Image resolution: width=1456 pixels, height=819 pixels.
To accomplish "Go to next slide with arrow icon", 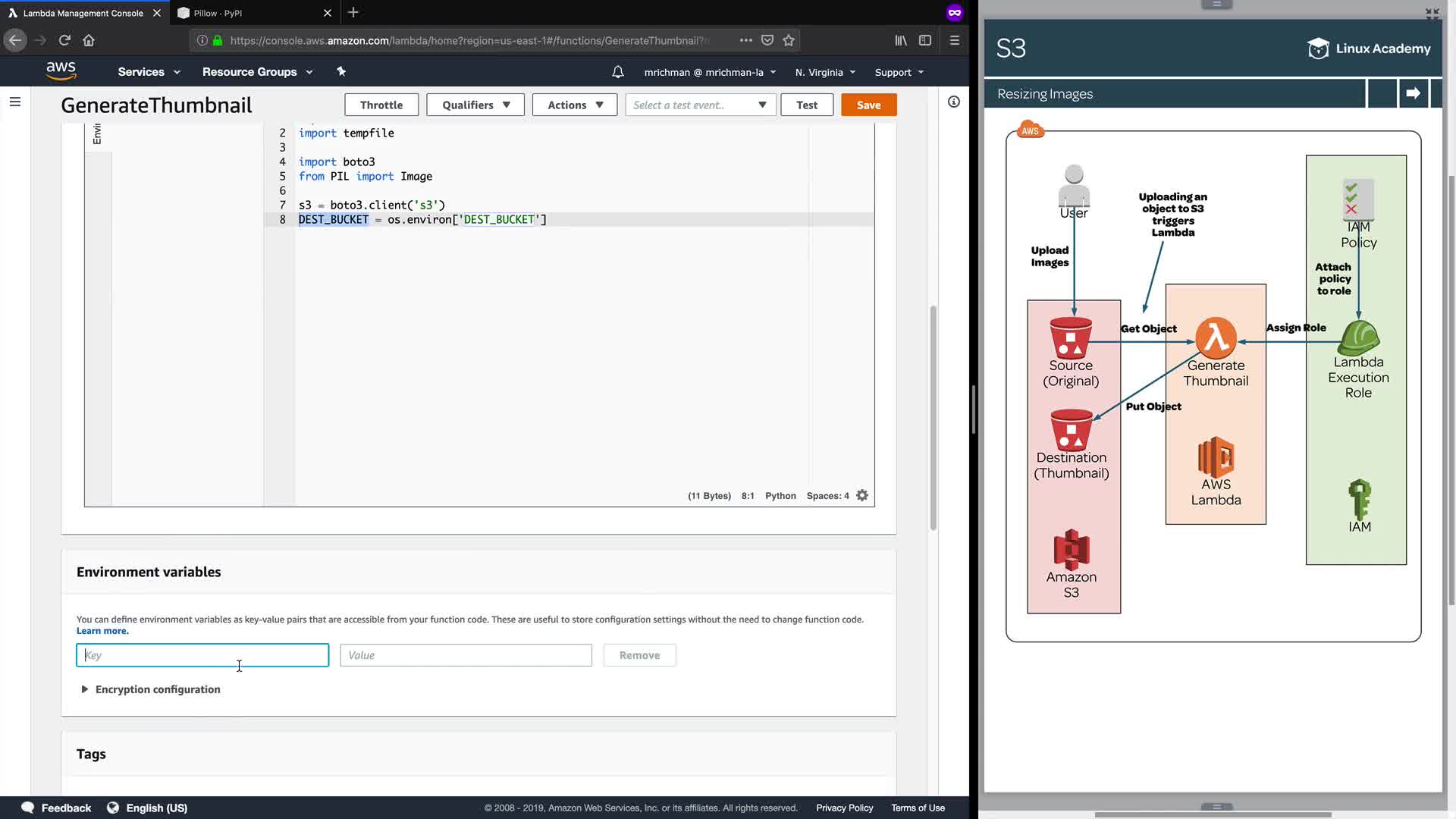I will point(1413,93).
